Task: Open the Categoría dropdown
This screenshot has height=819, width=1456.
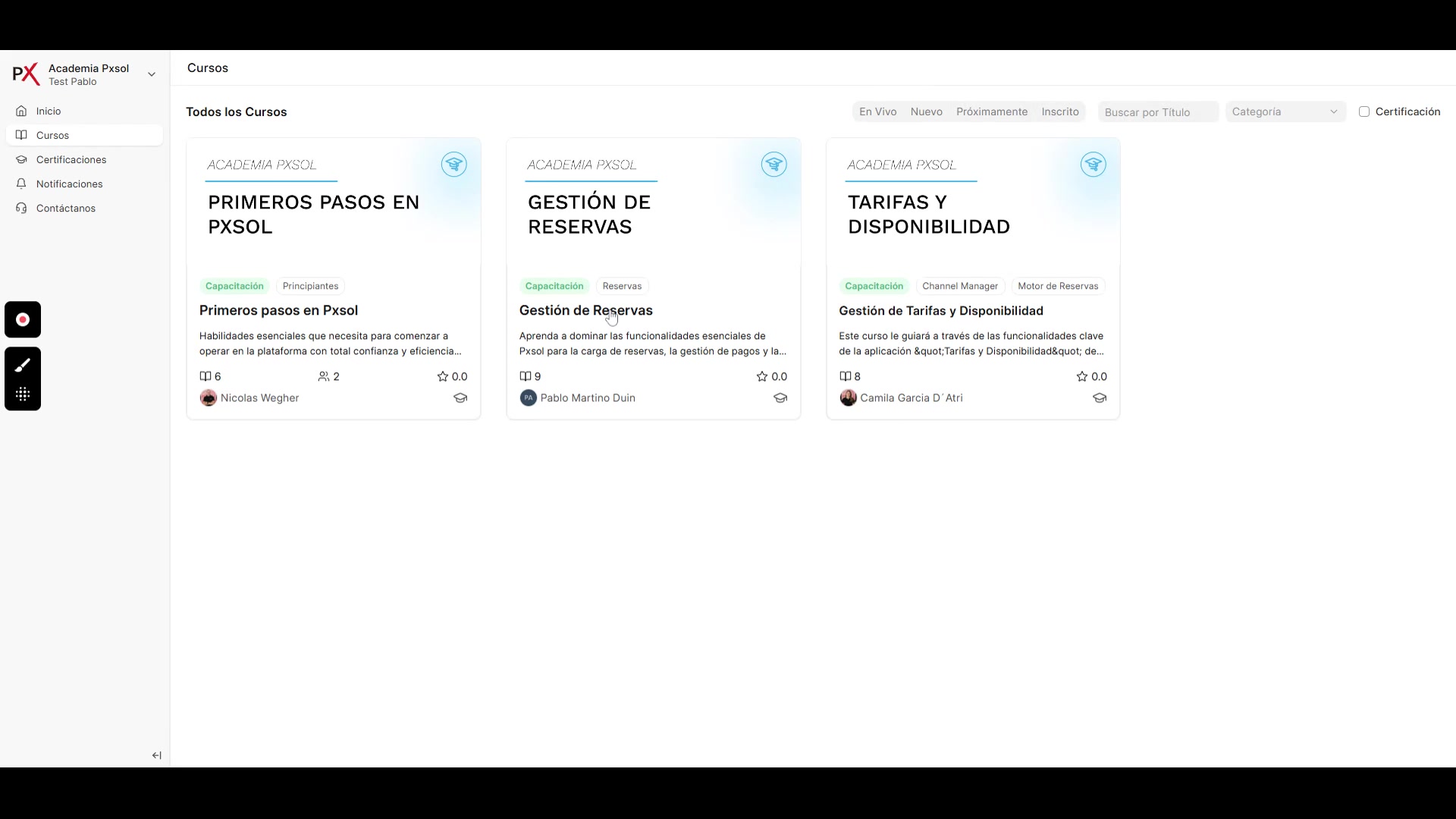Action: 1285,111
